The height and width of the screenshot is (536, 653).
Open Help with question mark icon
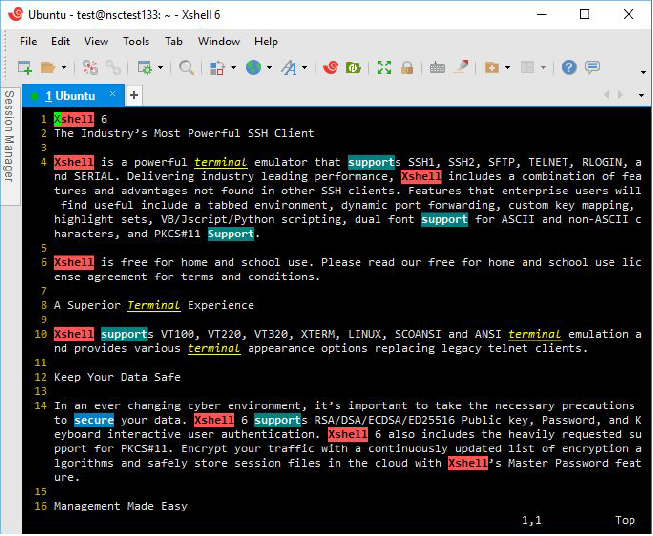pyautogui.click(x=569, y=67)
